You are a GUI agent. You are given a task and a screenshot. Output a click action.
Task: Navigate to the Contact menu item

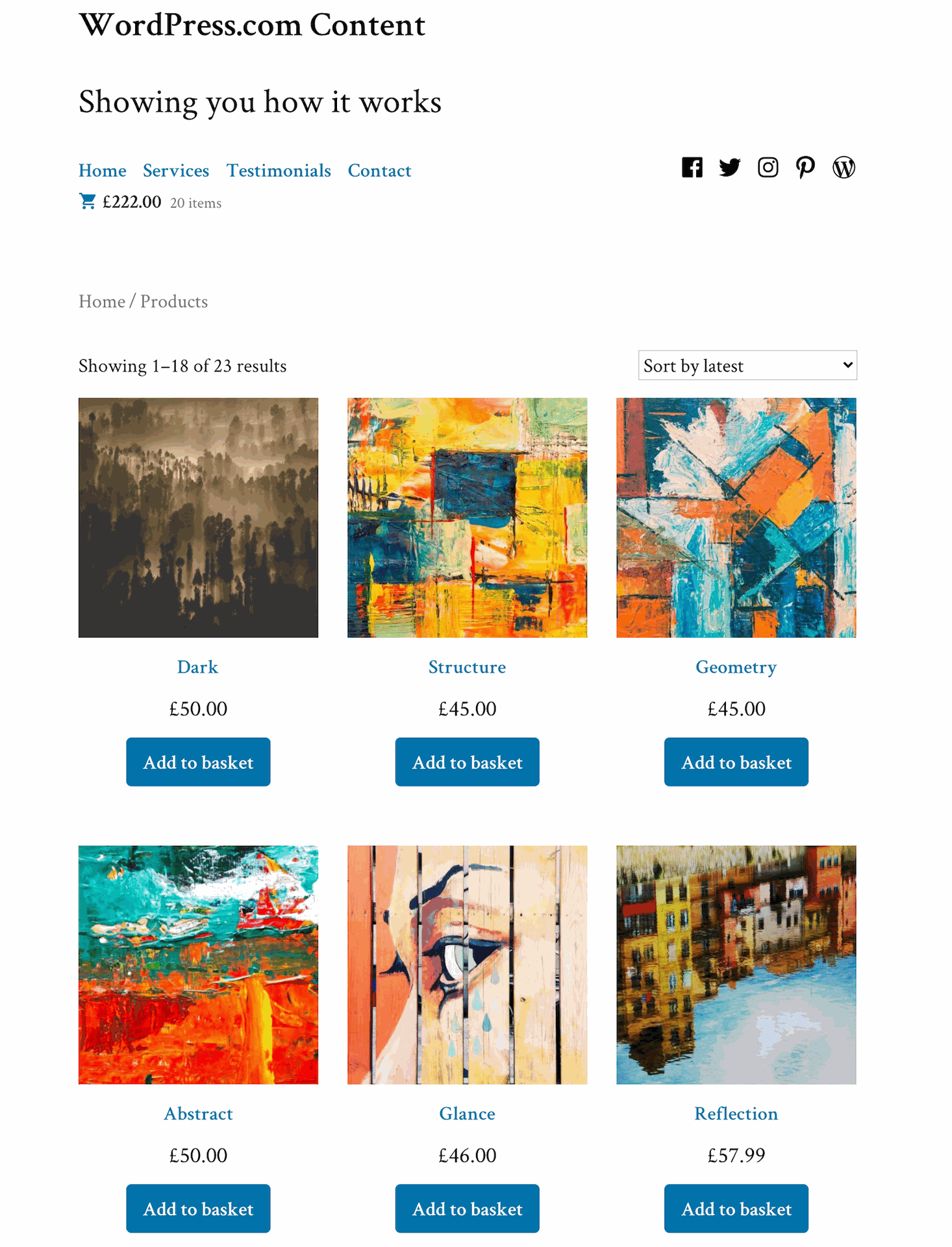coord(379,171)
